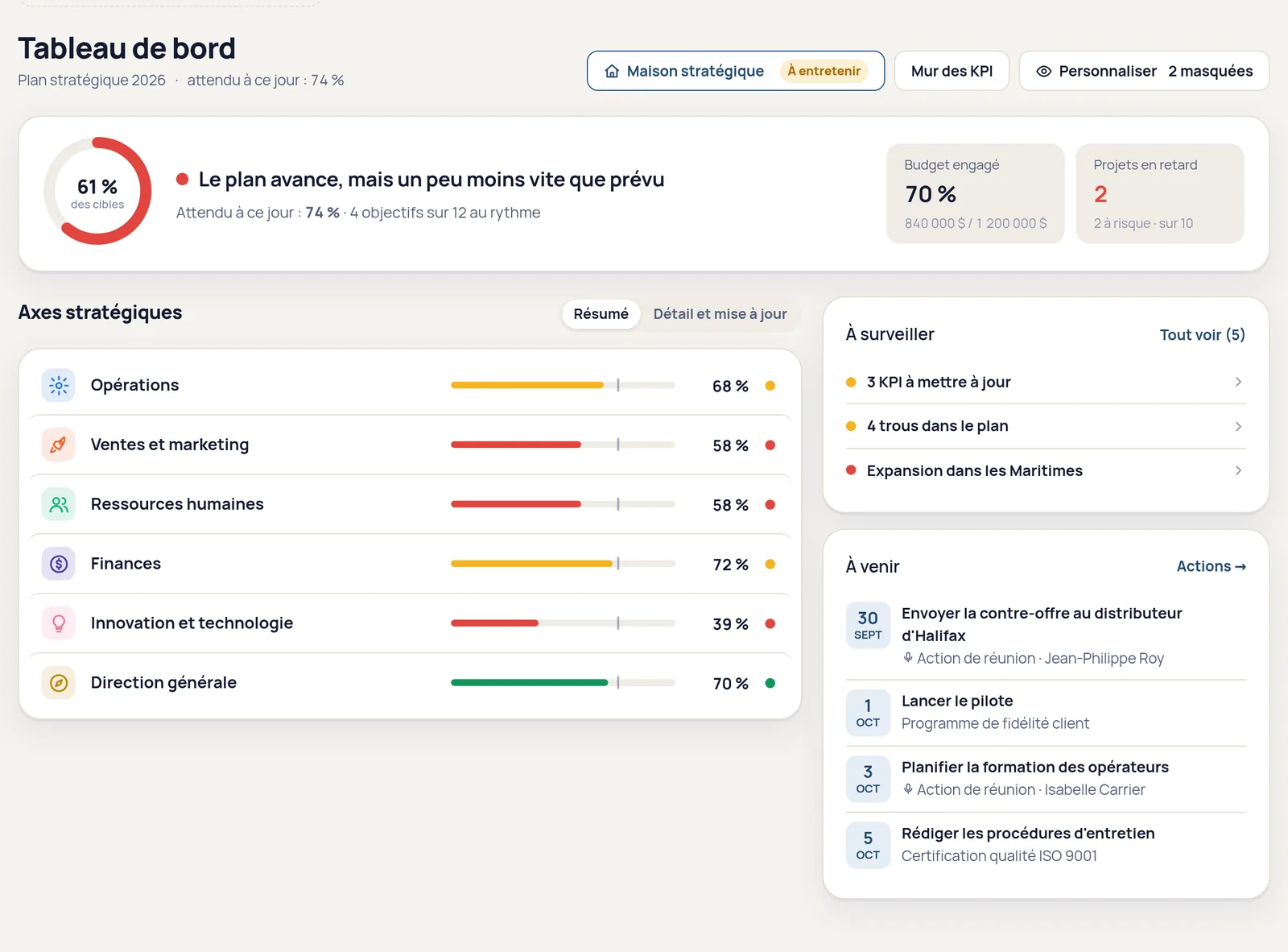The height and width of the screenshot is (952, 1288).
Task: Switch to Détail et mise à jour tab
Action: click(720, 314)
